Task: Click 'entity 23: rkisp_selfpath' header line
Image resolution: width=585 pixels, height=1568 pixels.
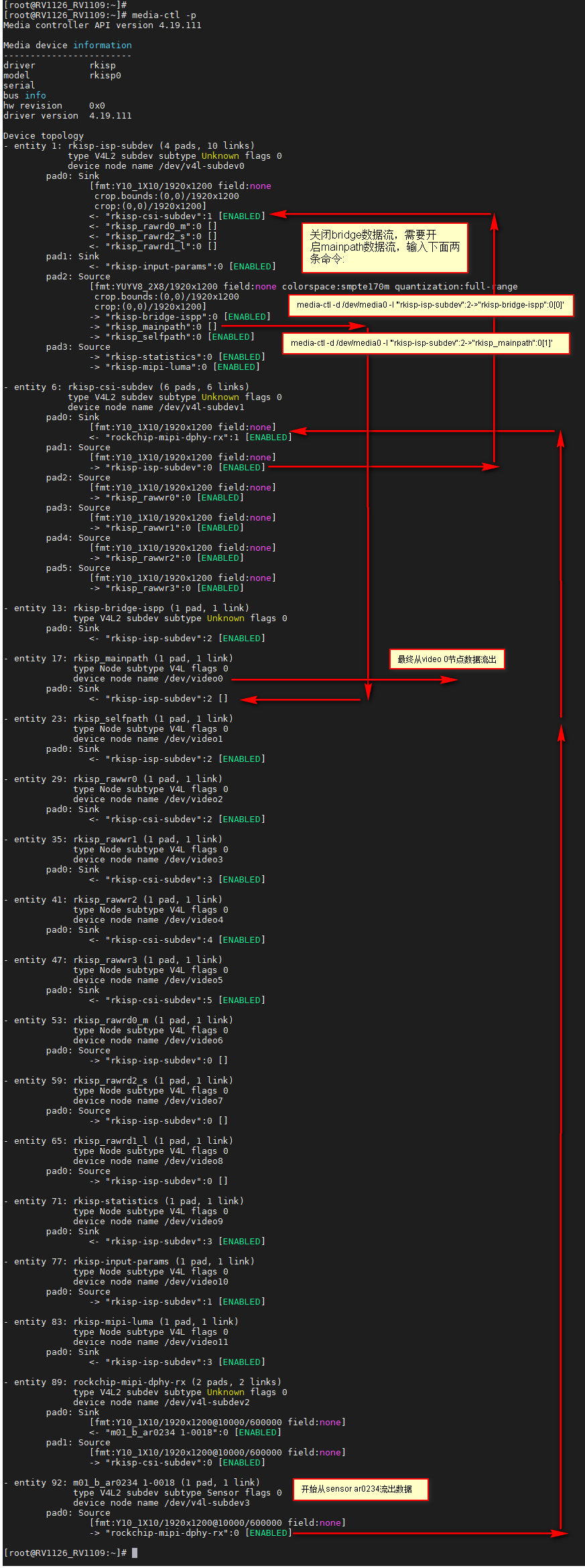Action: click(x=119, y=718)
